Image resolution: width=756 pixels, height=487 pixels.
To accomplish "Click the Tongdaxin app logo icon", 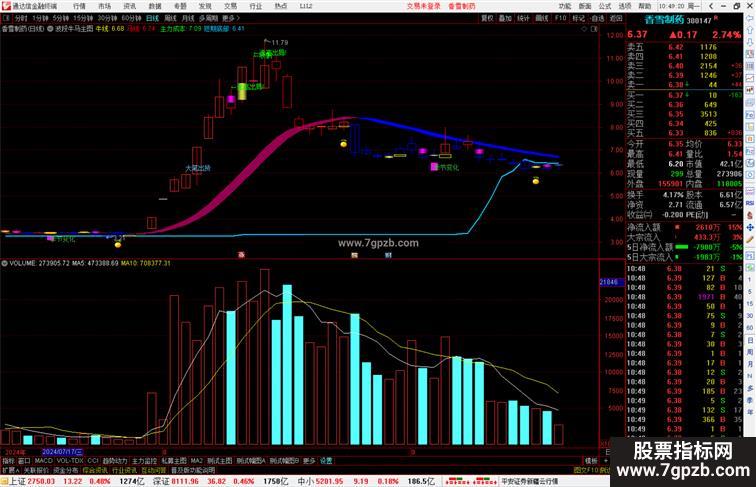I will coord(6,6).
